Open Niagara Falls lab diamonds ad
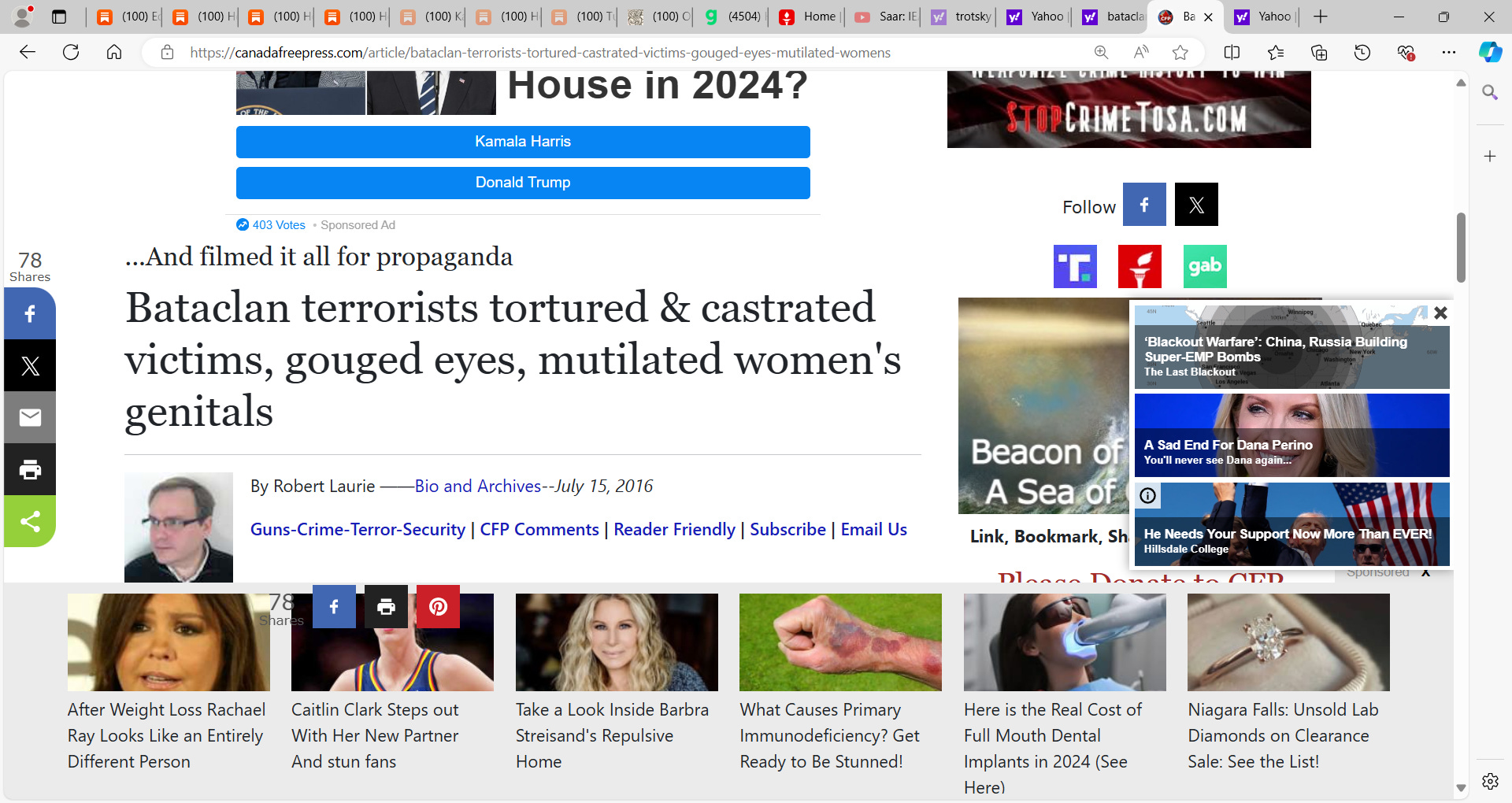Screen dimensions: 1512x803 click(x=1288, y=683)
